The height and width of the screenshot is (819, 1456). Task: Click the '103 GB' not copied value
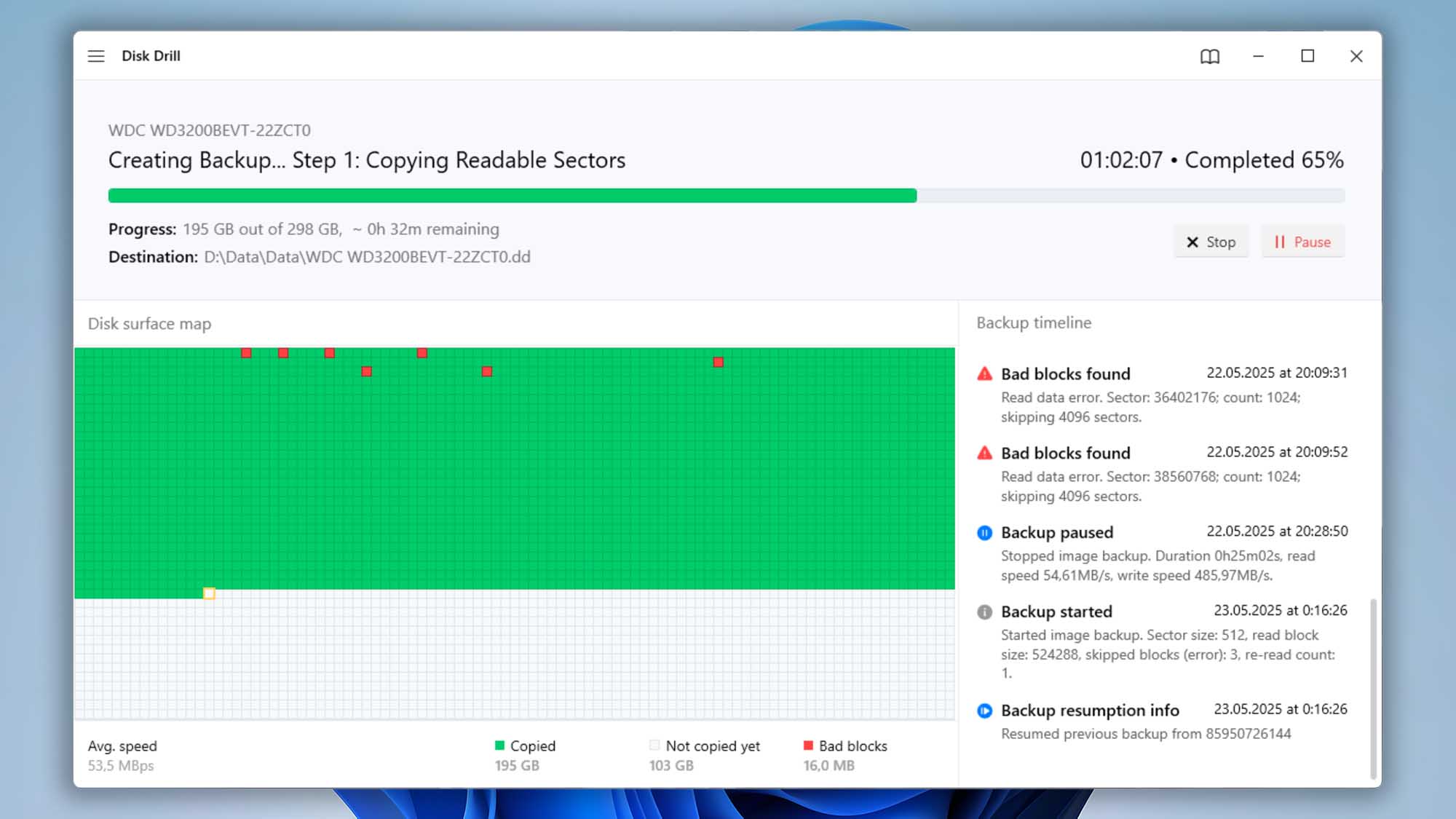671,766
